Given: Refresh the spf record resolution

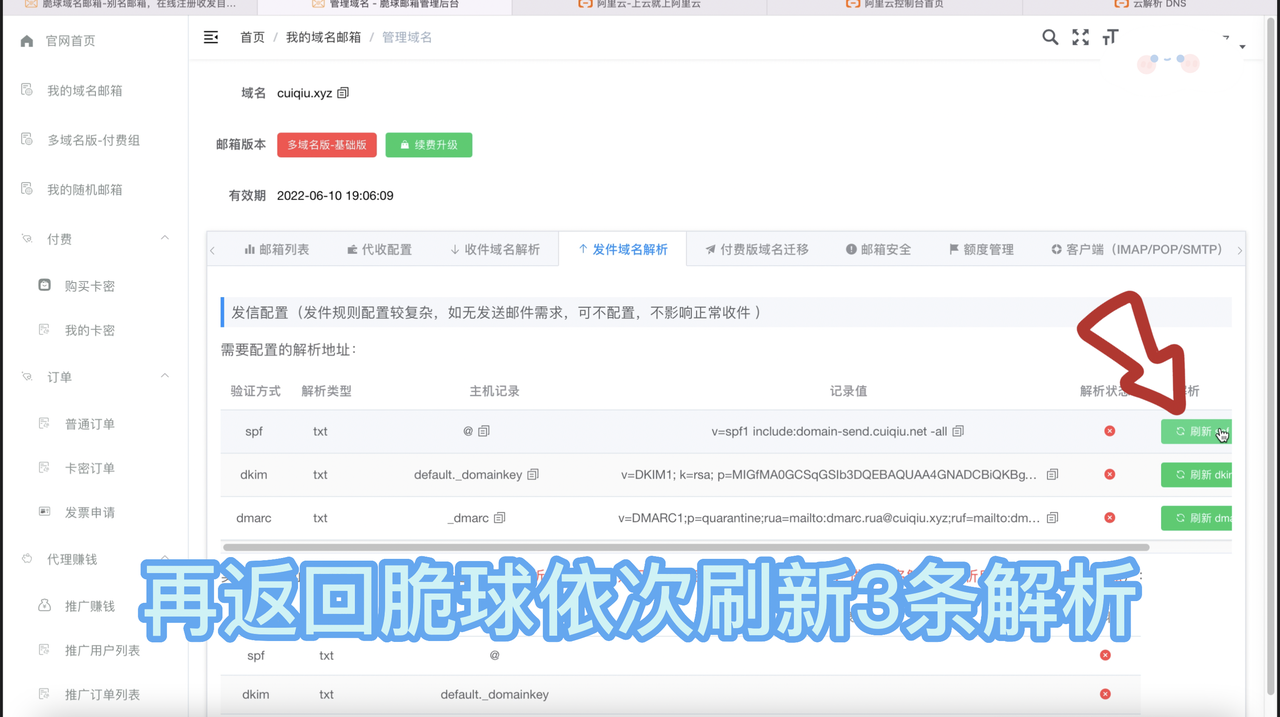Looking at the screenshot, I should coord(1196,431).
